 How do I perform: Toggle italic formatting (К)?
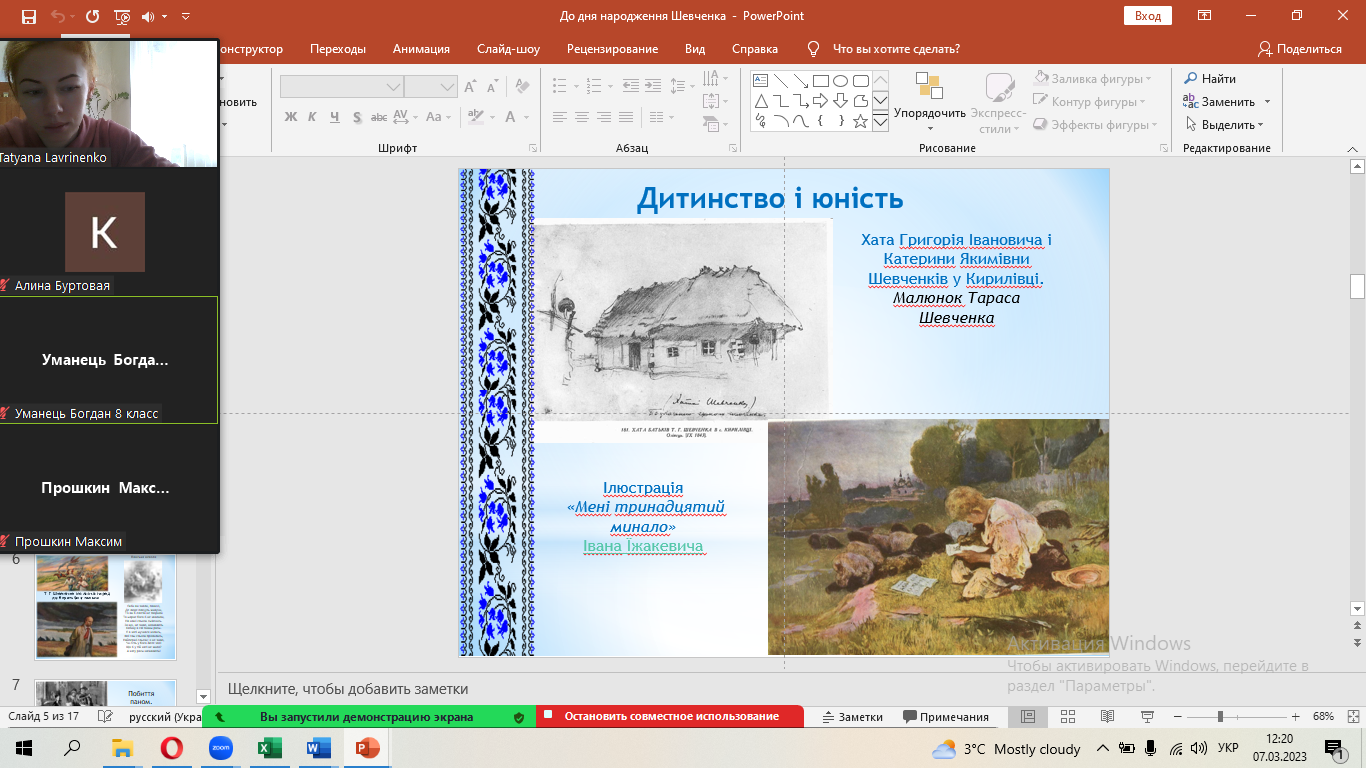[x=312, y=117]
